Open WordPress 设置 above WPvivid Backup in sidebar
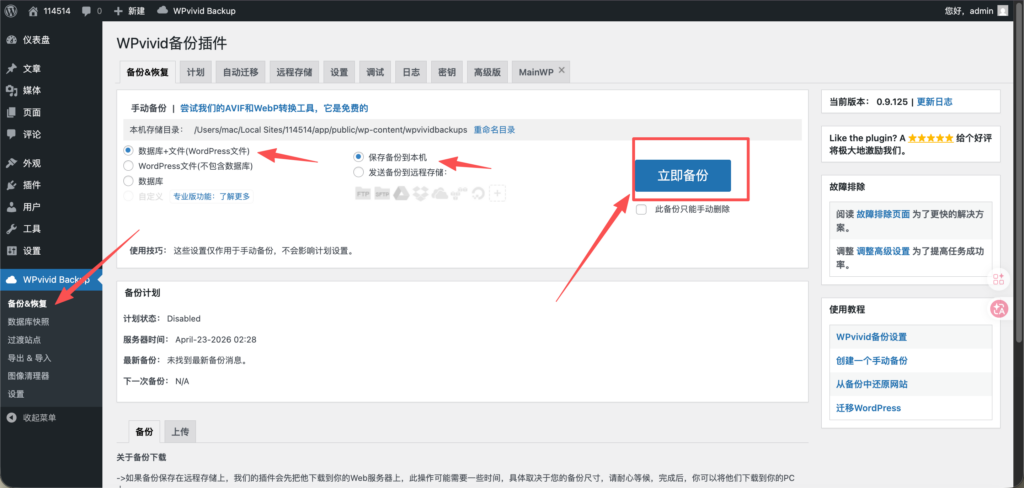Image resolution: width=1024 pixels, height=488 pixels. point(51,251)
